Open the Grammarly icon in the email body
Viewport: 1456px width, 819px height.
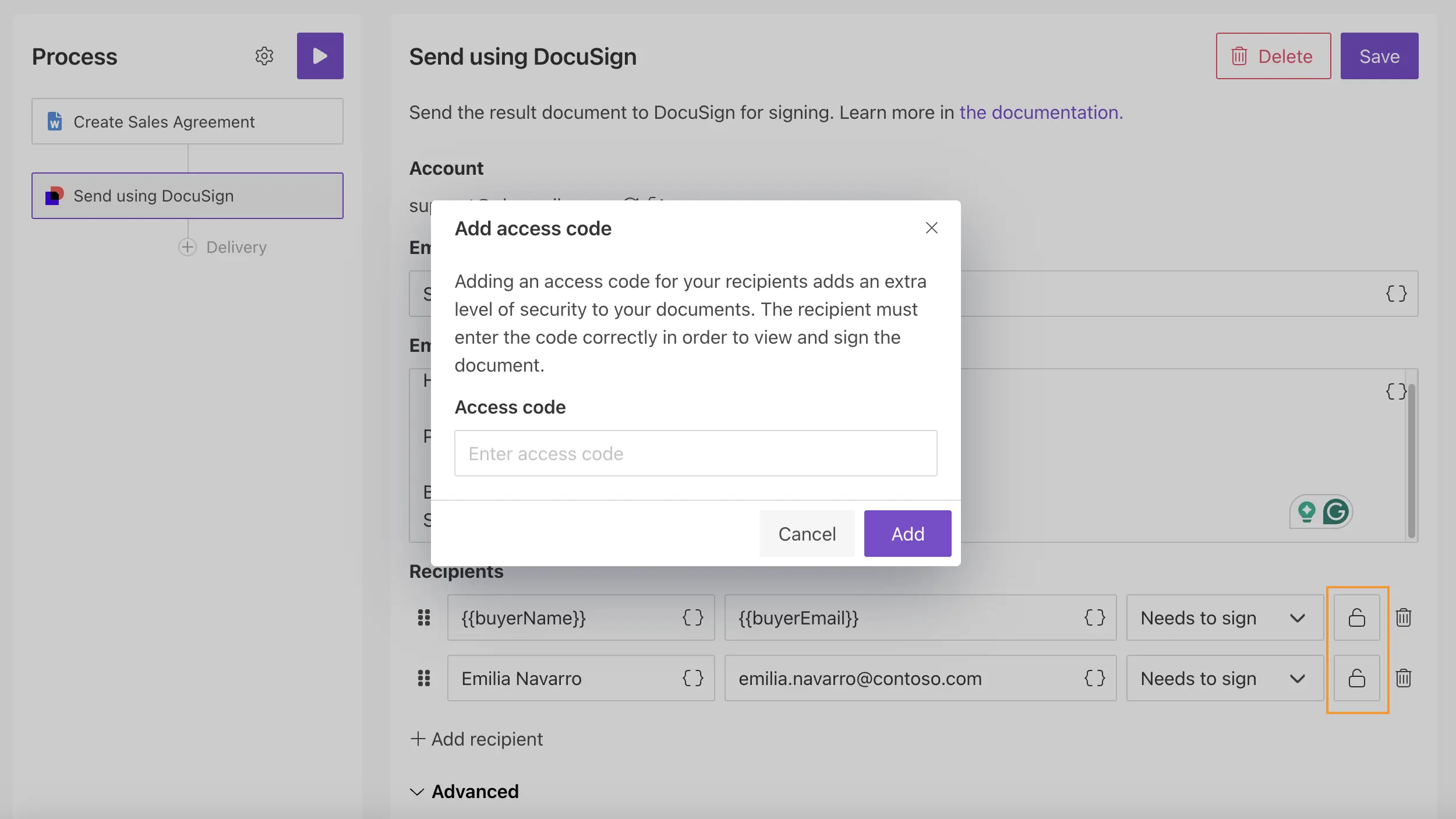pyautogui.click(x=1335, y=512)
